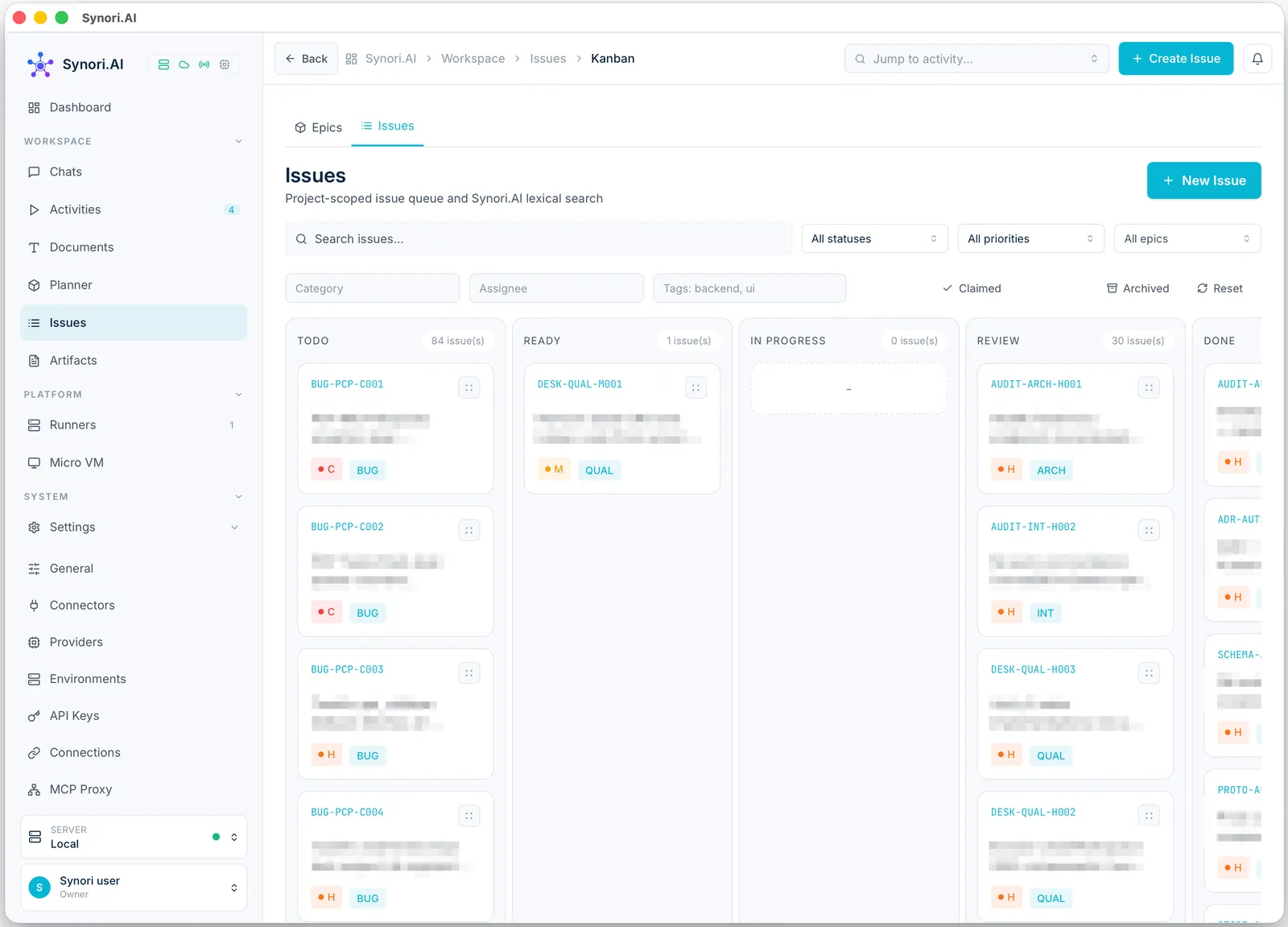Open API Keys settings
The image size is (1288, 927).
tap(134, 715)
